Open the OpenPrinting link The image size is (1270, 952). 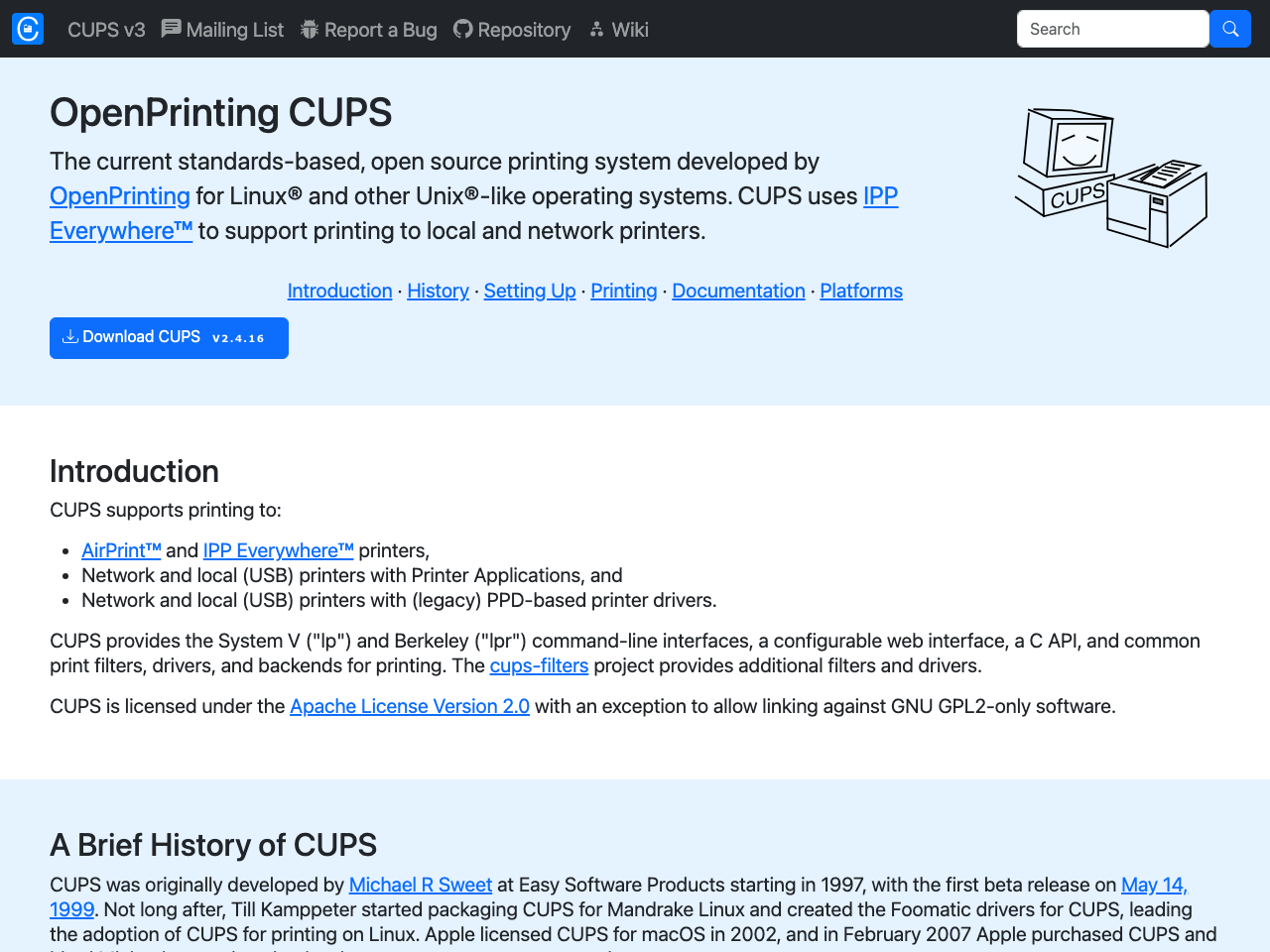[119, 196]
